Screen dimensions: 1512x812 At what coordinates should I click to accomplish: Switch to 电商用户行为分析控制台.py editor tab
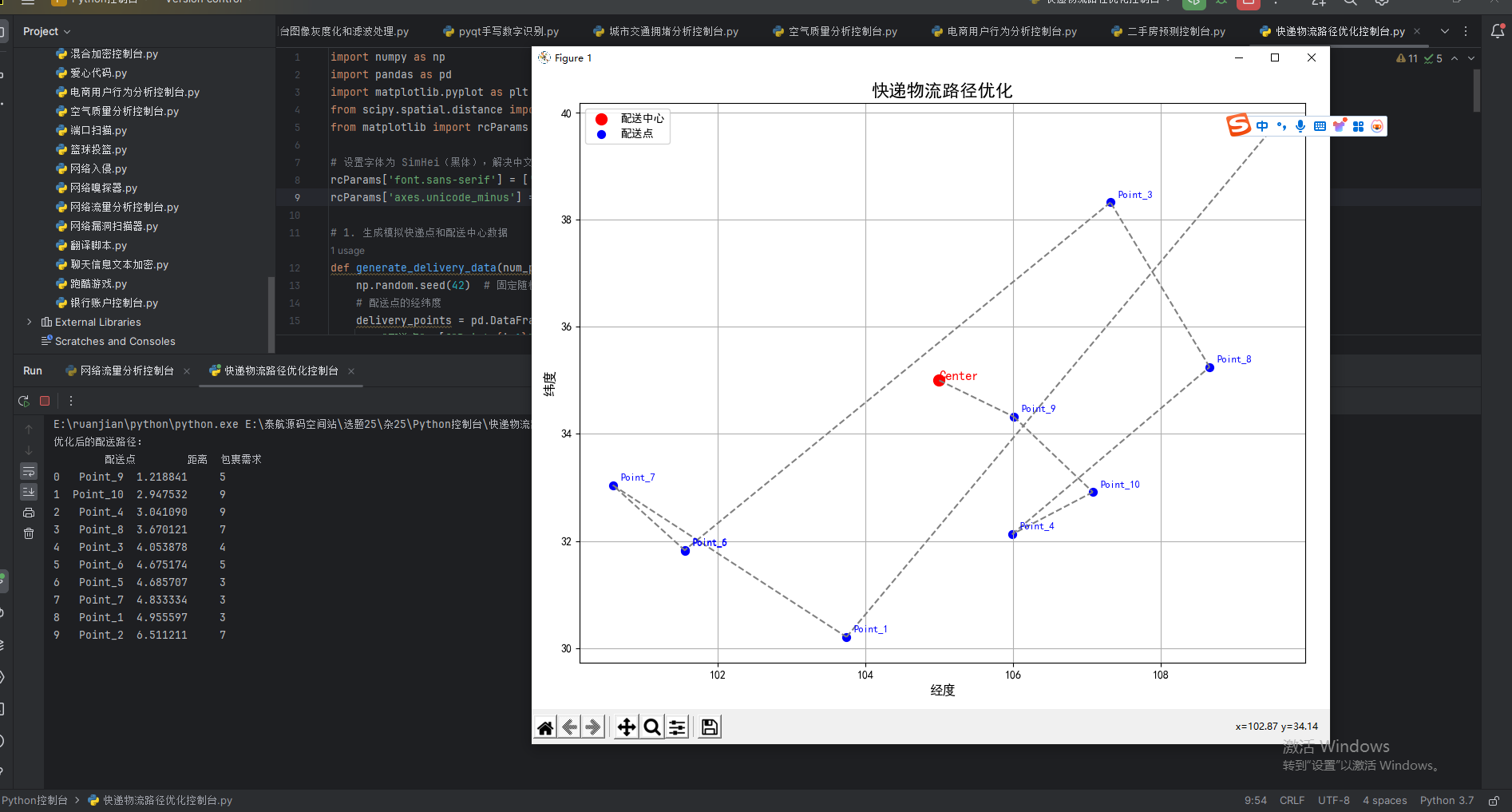click(1004, 31)
